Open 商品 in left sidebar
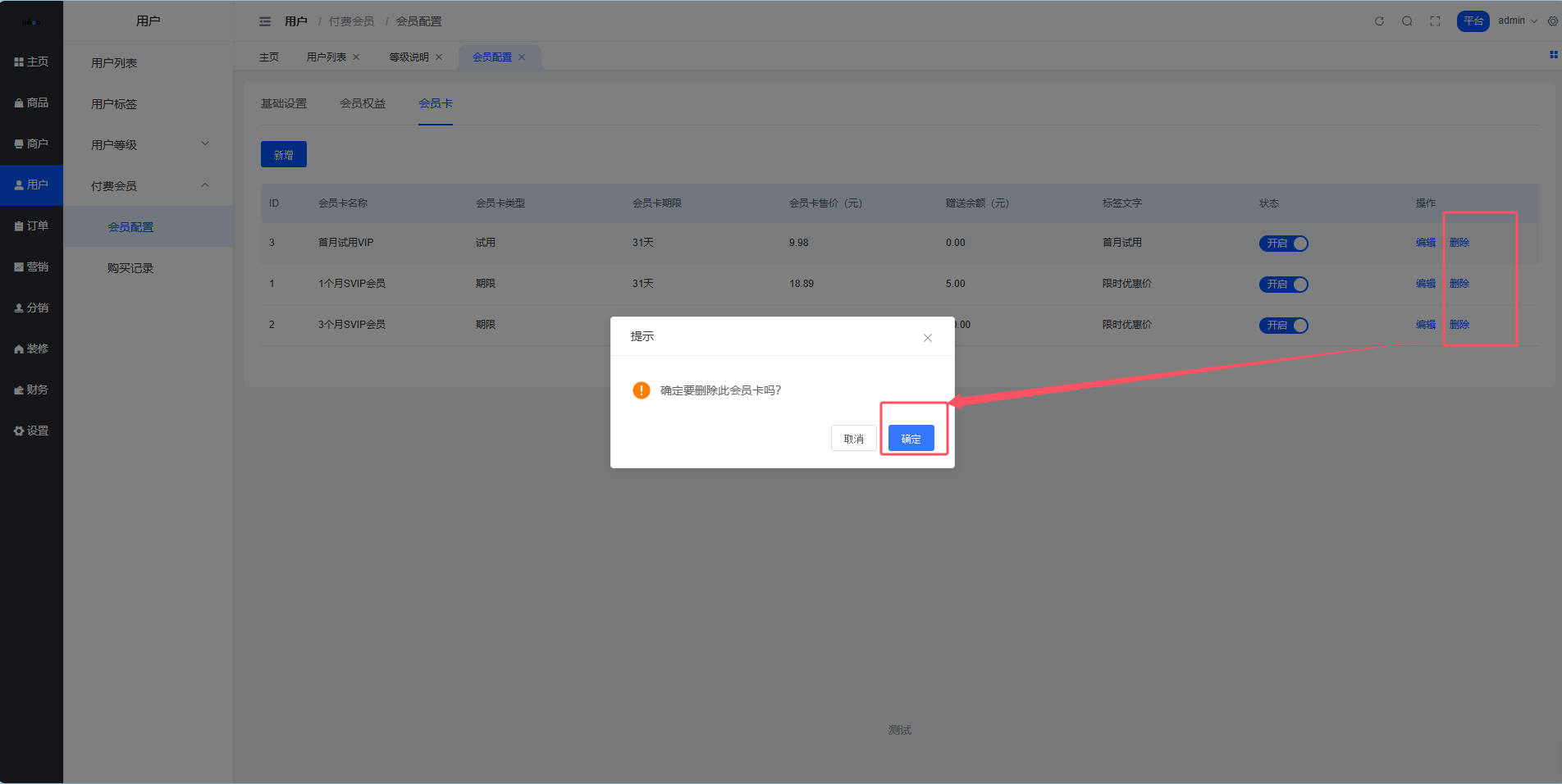The width and height of the screenshot is (1562, 784). coord(31,103)
